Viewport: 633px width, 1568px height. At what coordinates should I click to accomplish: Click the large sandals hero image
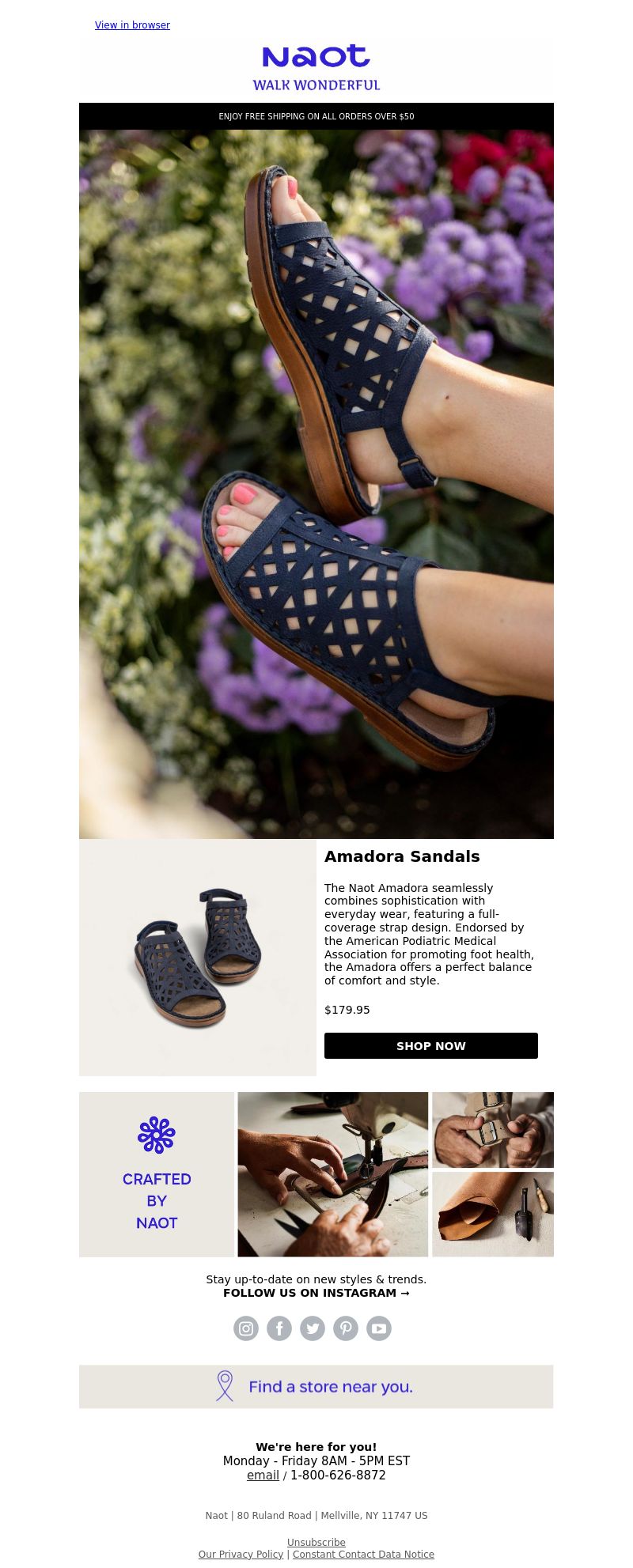[316, 484]
